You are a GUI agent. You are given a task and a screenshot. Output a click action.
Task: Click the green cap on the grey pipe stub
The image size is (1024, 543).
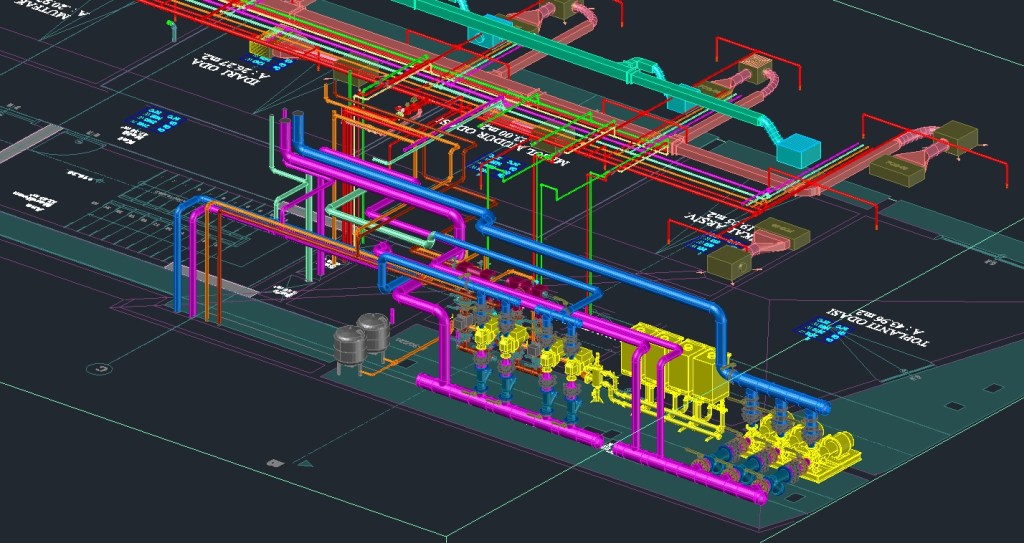point(170,22)
